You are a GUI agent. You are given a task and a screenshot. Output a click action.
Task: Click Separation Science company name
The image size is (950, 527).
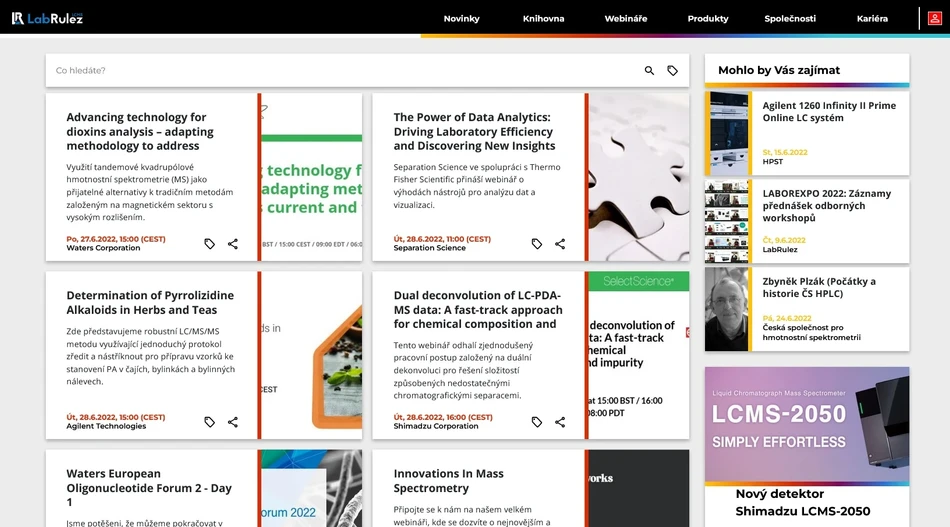pos(430,248)
